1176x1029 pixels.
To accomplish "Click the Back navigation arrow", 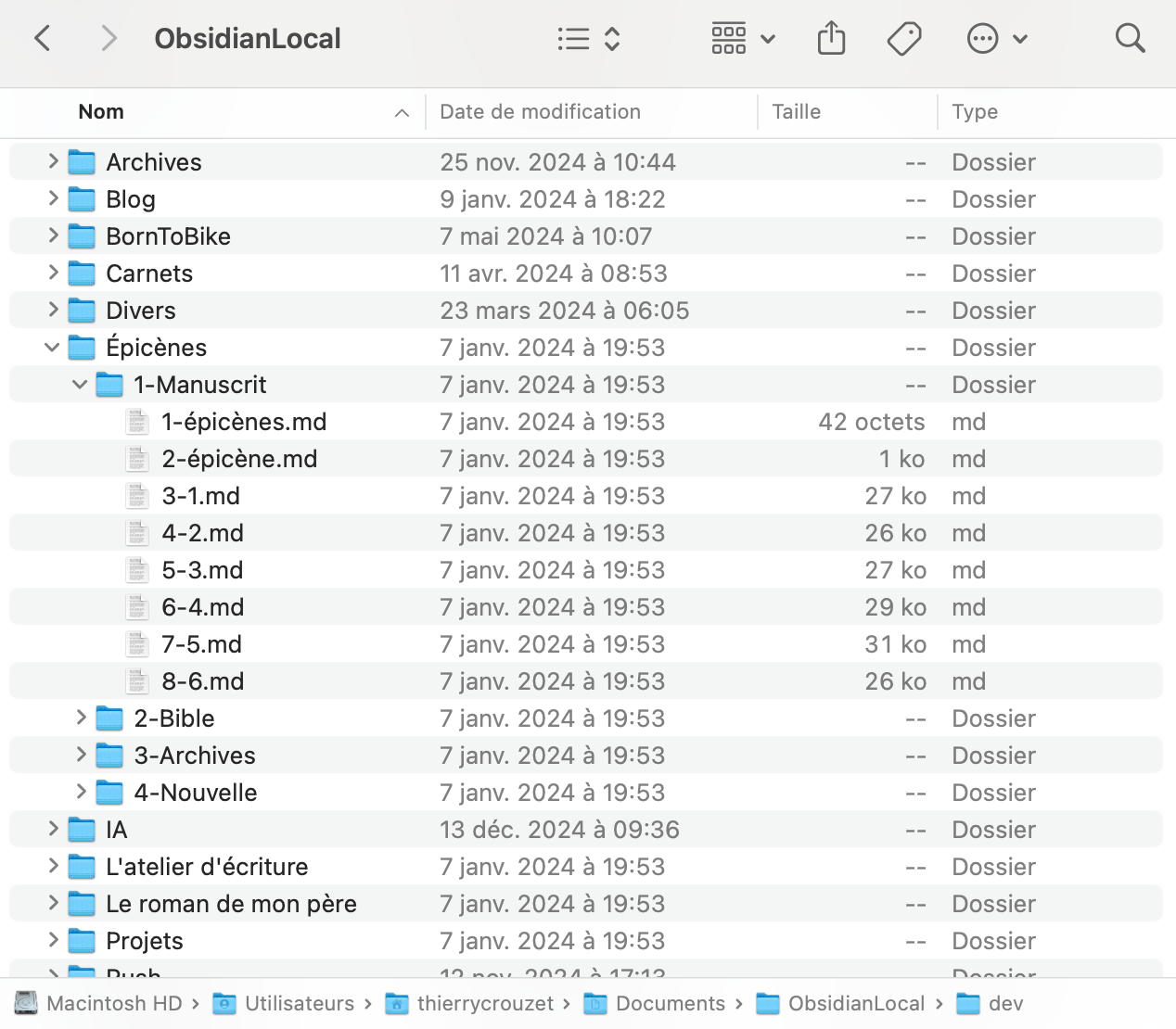I will pos(43,38).
